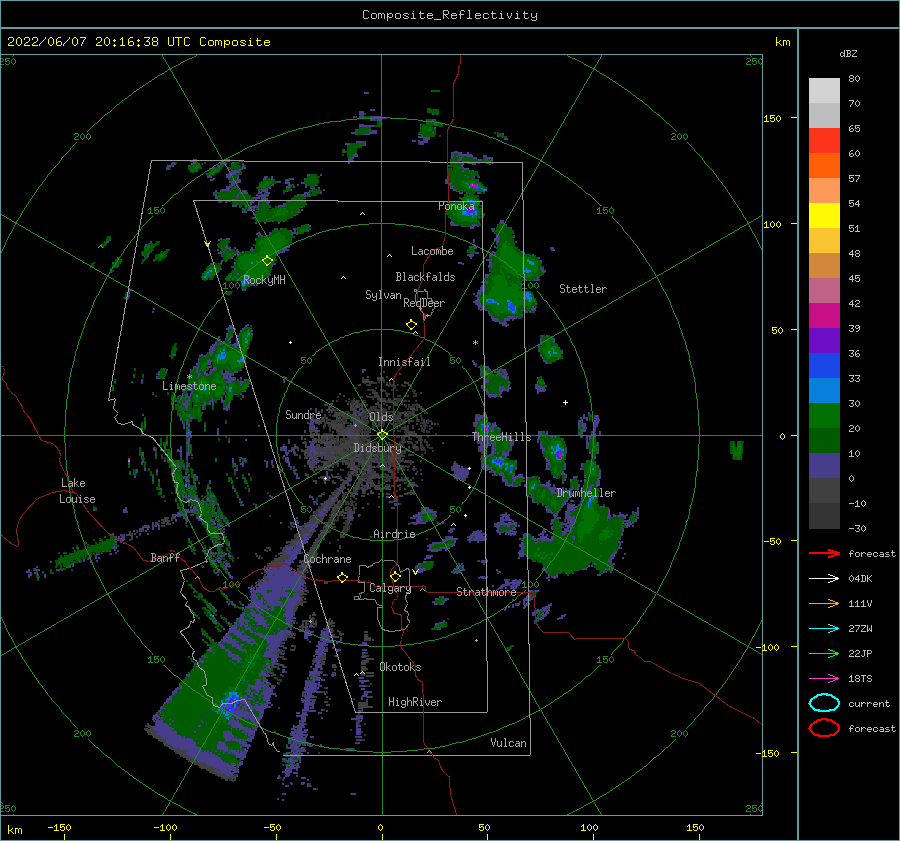This screenshot has height=841, width=900.
Task: Click the dBZ legend heading
Action: click(x=848, y=53)
